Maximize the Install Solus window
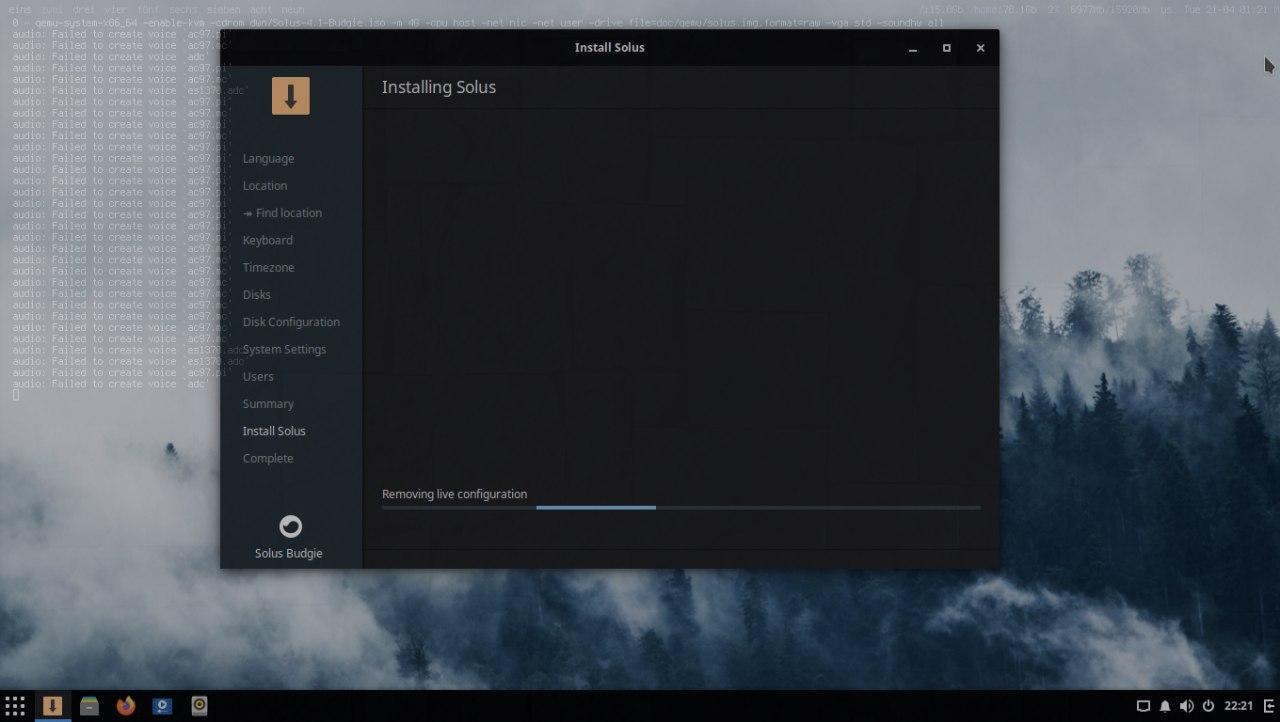 pos(947,48)
